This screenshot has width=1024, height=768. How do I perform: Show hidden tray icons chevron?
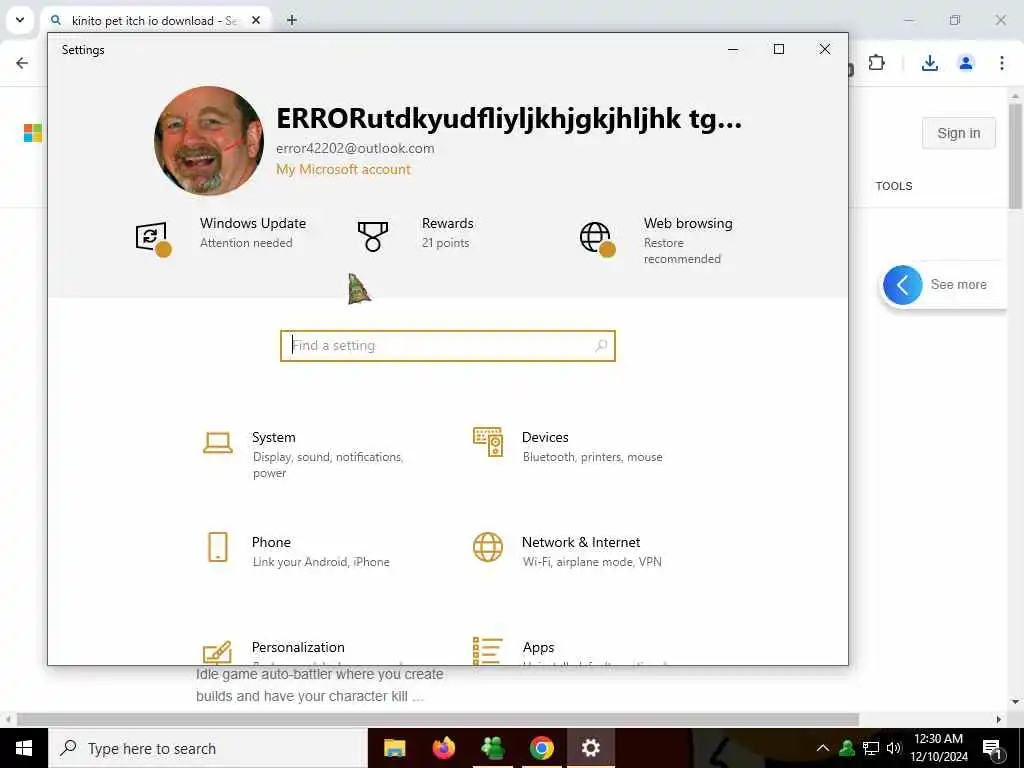pos(823,748)
